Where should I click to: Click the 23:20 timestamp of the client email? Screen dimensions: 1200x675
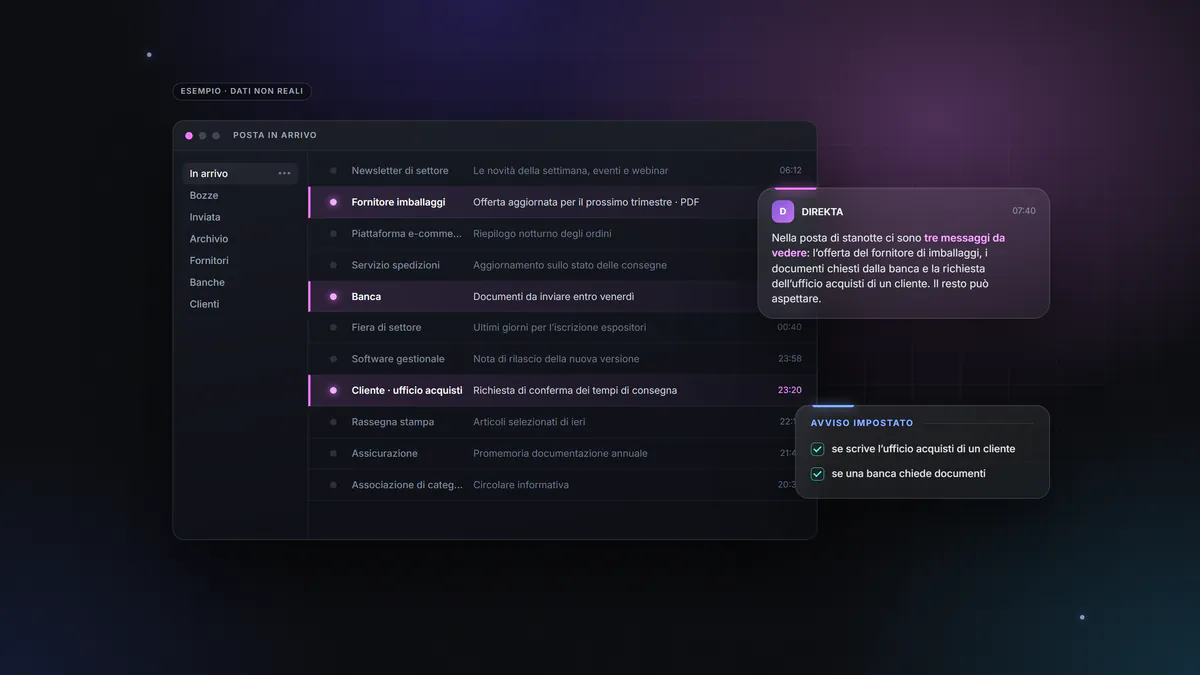coord(790,390)
